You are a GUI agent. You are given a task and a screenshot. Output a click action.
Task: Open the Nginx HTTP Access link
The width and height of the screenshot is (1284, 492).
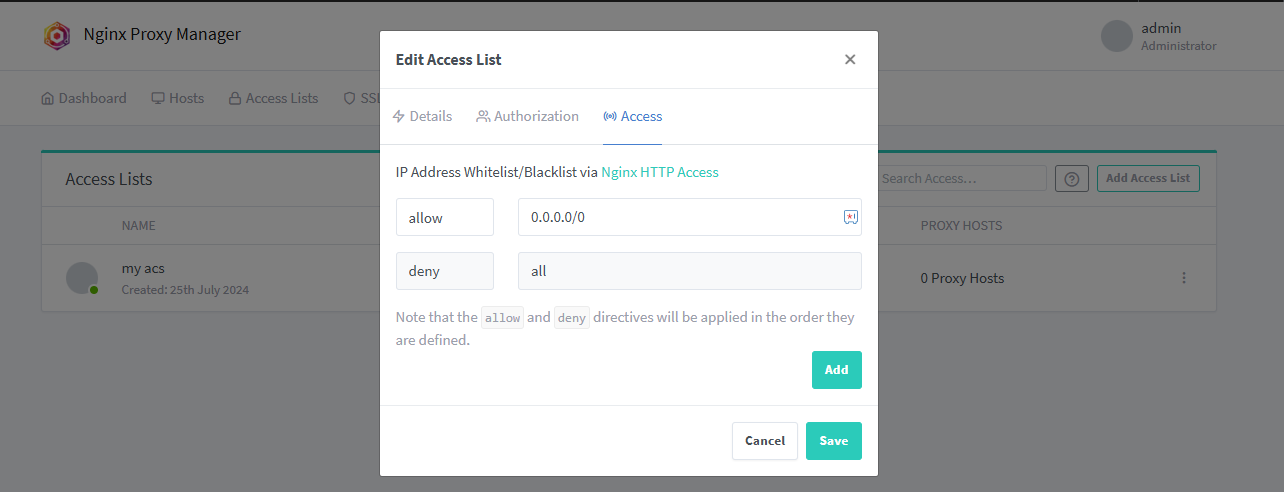[x=659, y=172]
